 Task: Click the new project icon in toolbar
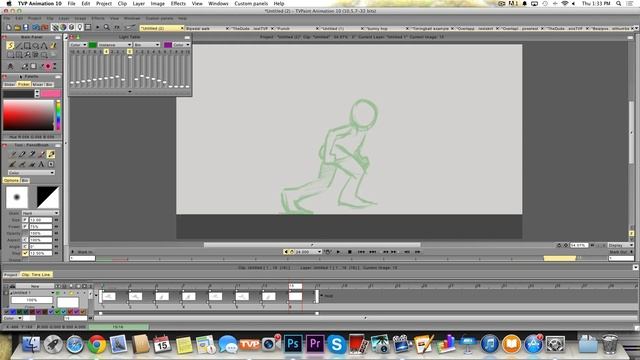(x=9, y=27)
